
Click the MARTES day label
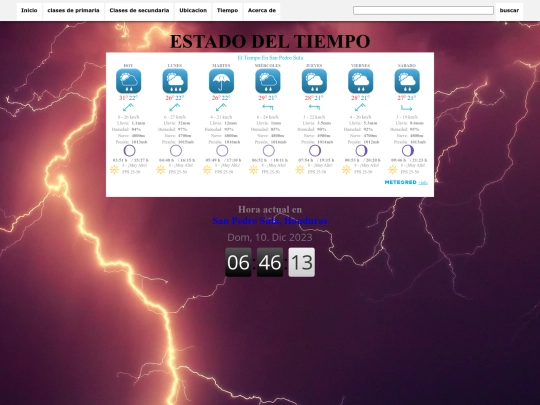[221, 65]
